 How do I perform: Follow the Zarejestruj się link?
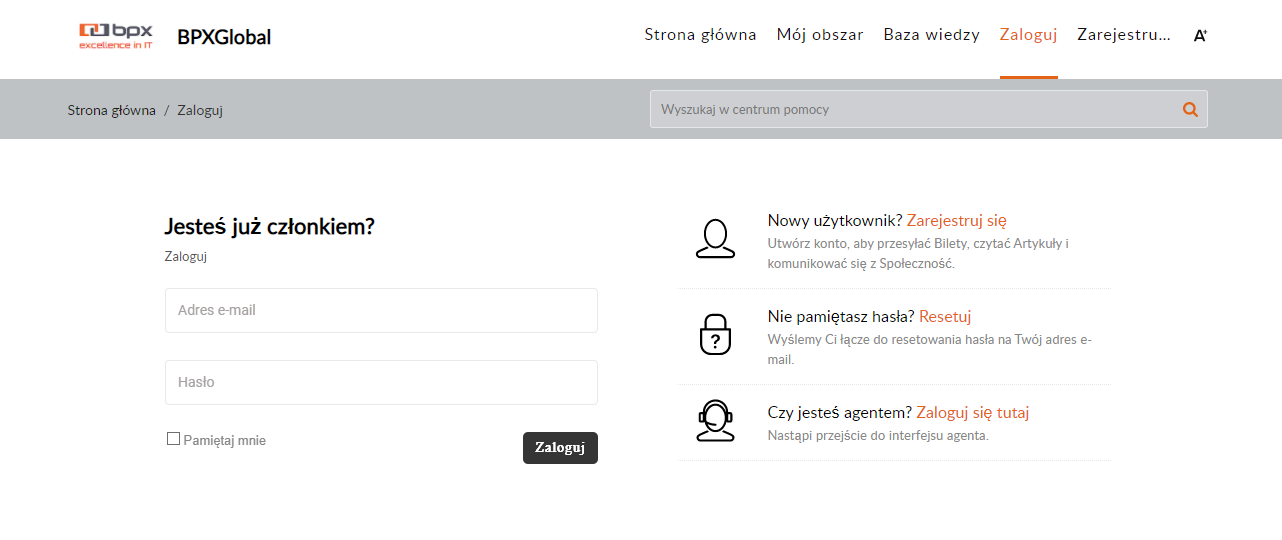click(x=956, y=220)
